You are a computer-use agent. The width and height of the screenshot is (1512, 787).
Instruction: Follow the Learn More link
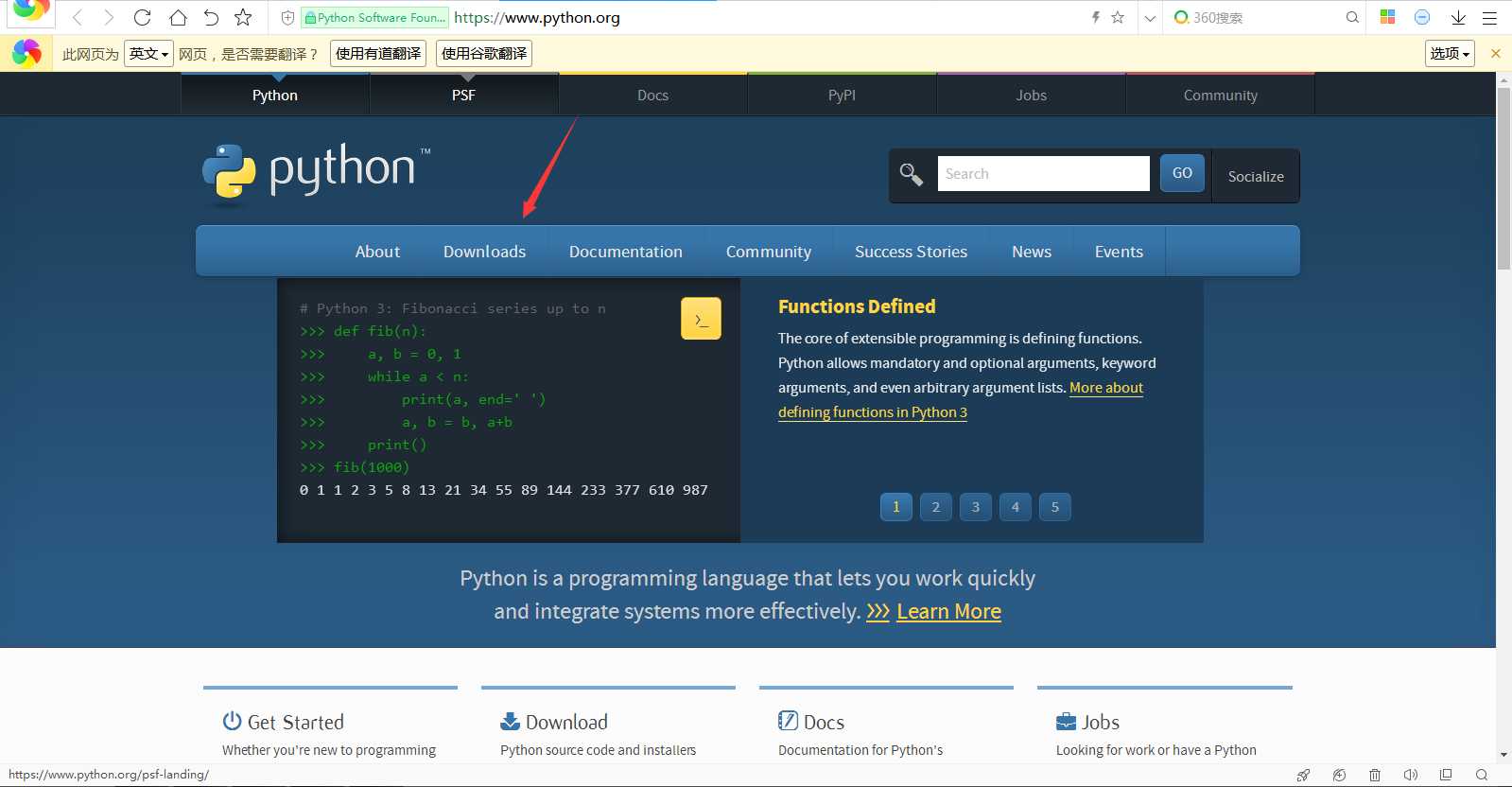point(948,611)
